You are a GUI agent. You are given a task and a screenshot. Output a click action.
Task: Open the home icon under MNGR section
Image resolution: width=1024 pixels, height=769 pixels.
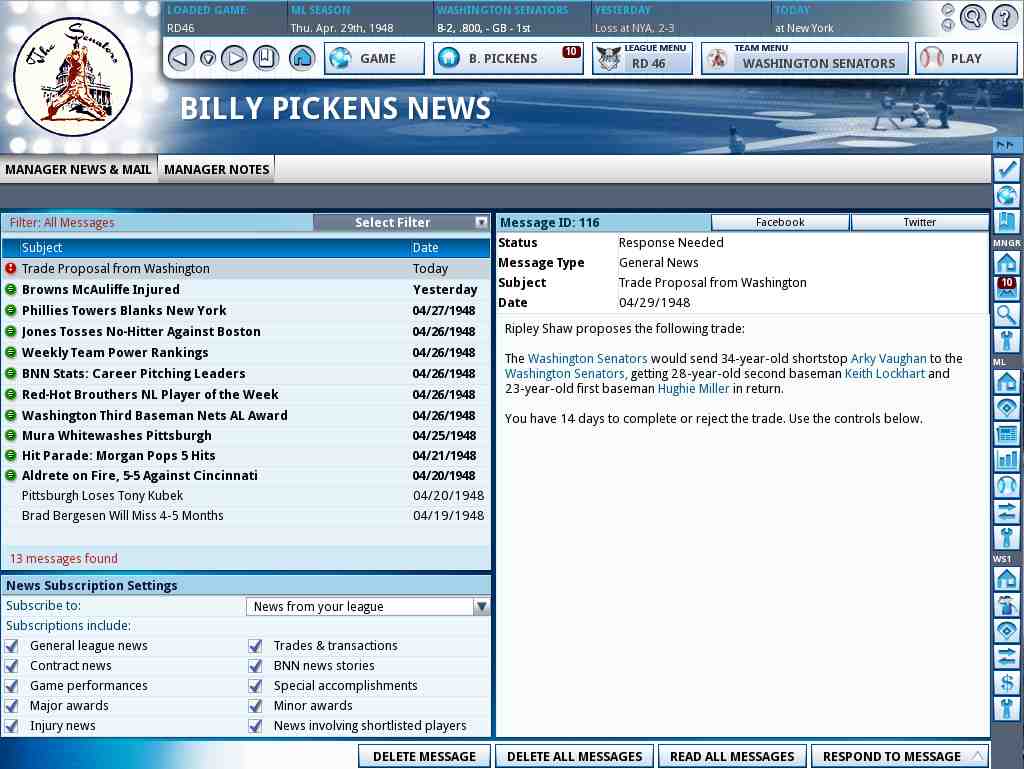[1006, 262]
